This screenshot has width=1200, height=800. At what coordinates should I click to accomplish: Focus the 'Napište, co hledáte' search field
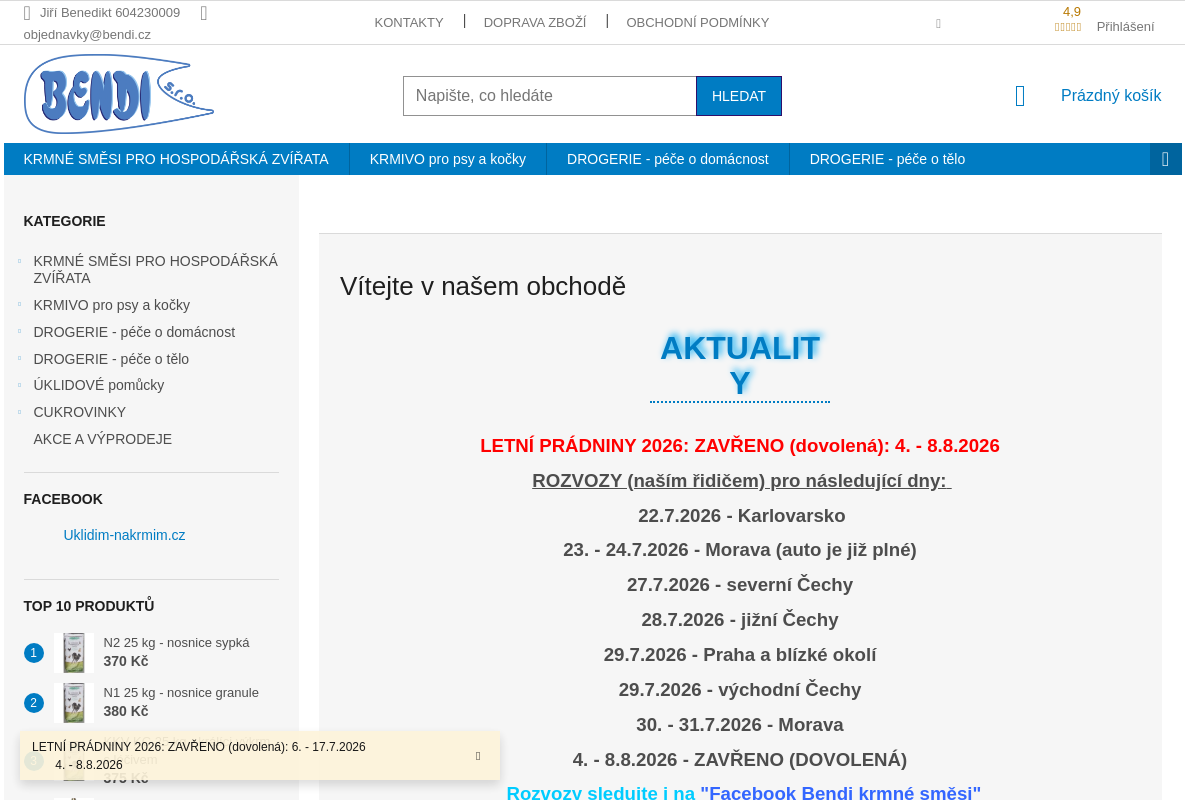pyautogui.click(x=549, y=96)
